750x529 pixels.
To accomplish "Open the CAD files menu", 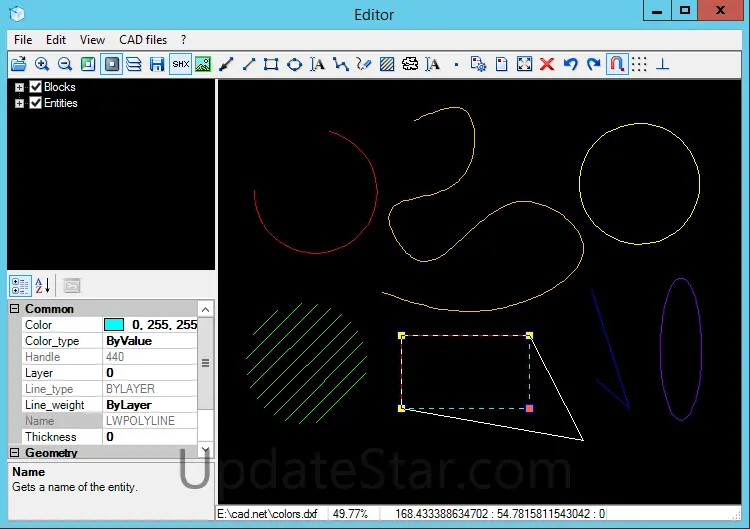I will click(143, 40).
